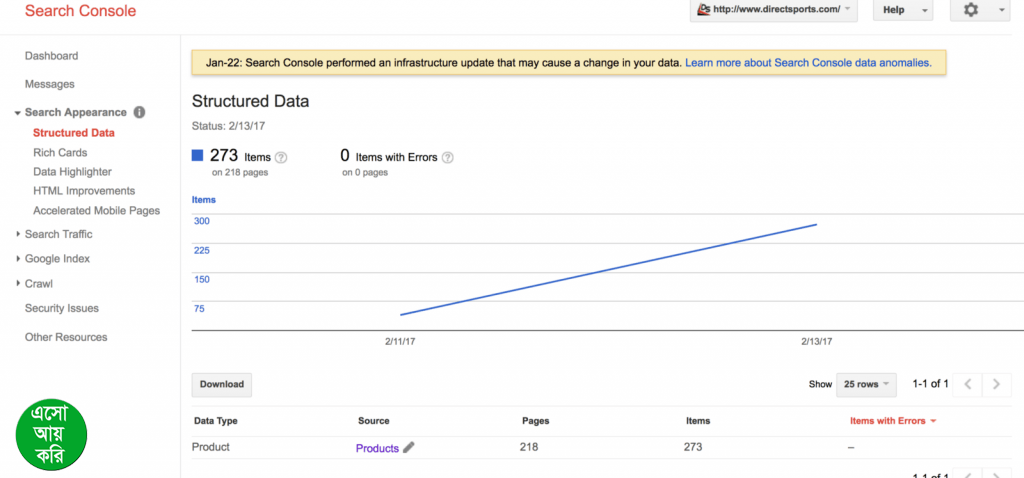
Task: Expand the Search Traffic section
Action: (58, 234)
